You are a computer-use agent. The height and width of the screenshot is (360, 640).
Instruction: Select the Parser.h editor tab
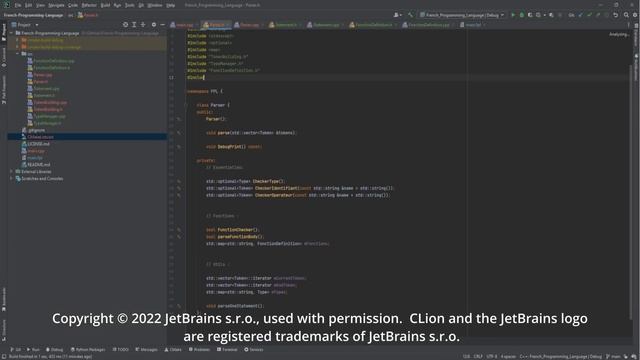pos(216,25)
